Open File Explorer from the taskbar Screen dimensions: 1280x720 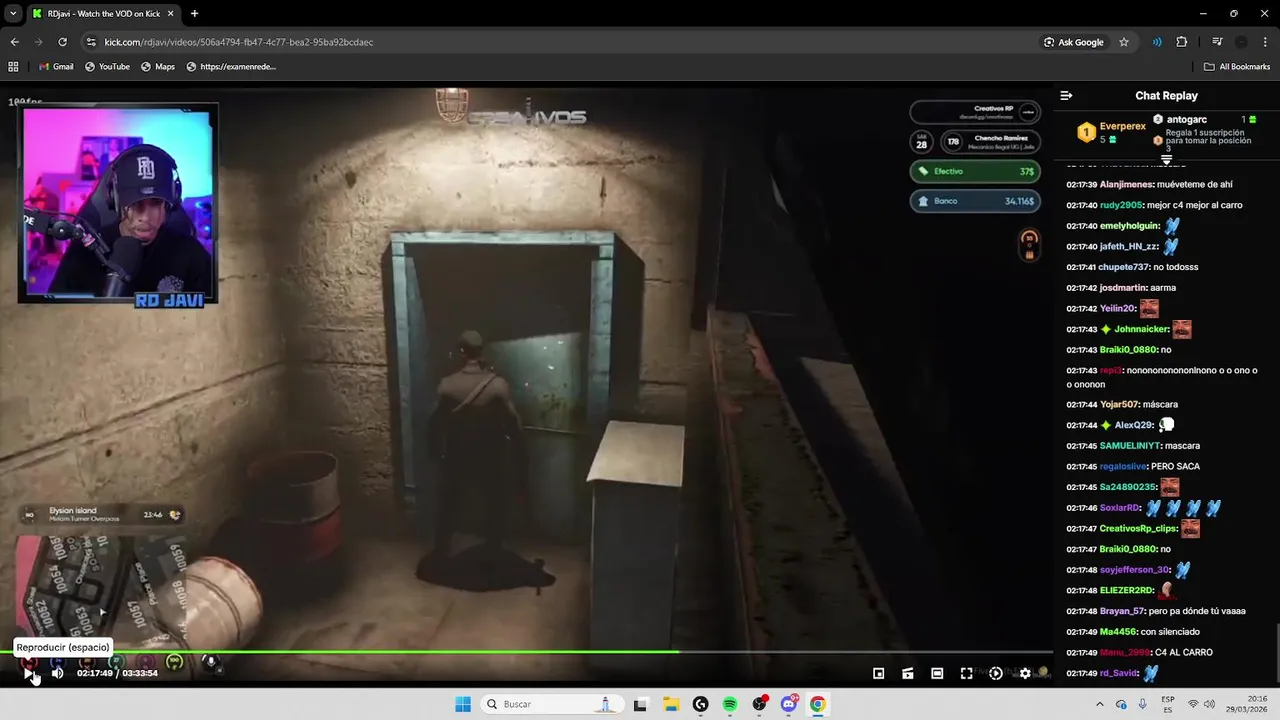(670, 704)
